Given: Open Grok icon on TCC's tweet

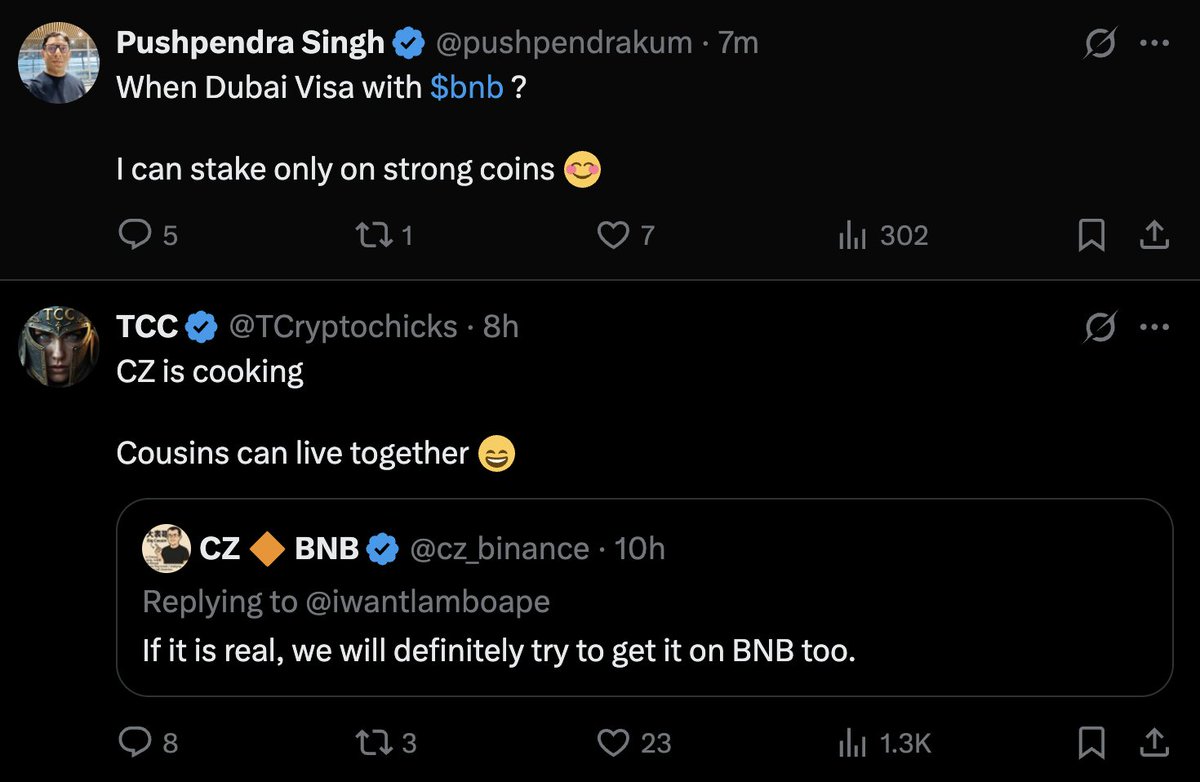Looking at the screenshot, I should [x=1101, y=327].
